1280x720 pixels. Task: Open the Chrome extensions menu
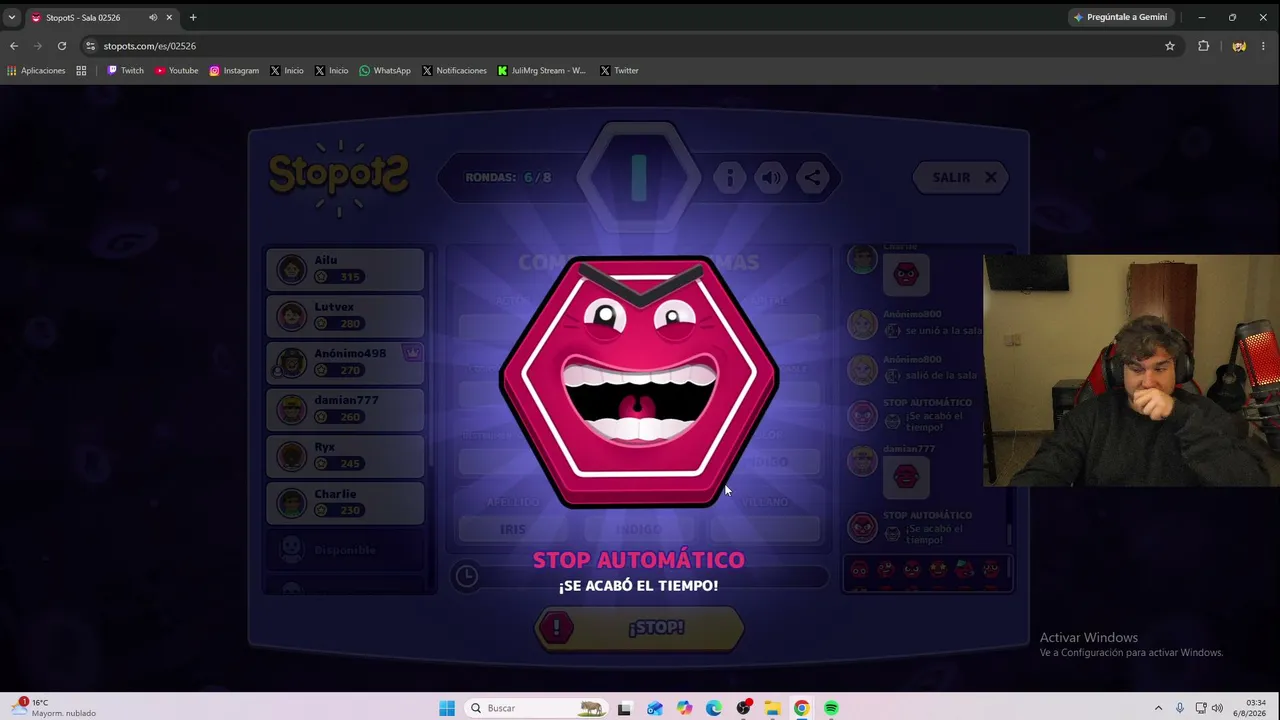(1204, 46)
